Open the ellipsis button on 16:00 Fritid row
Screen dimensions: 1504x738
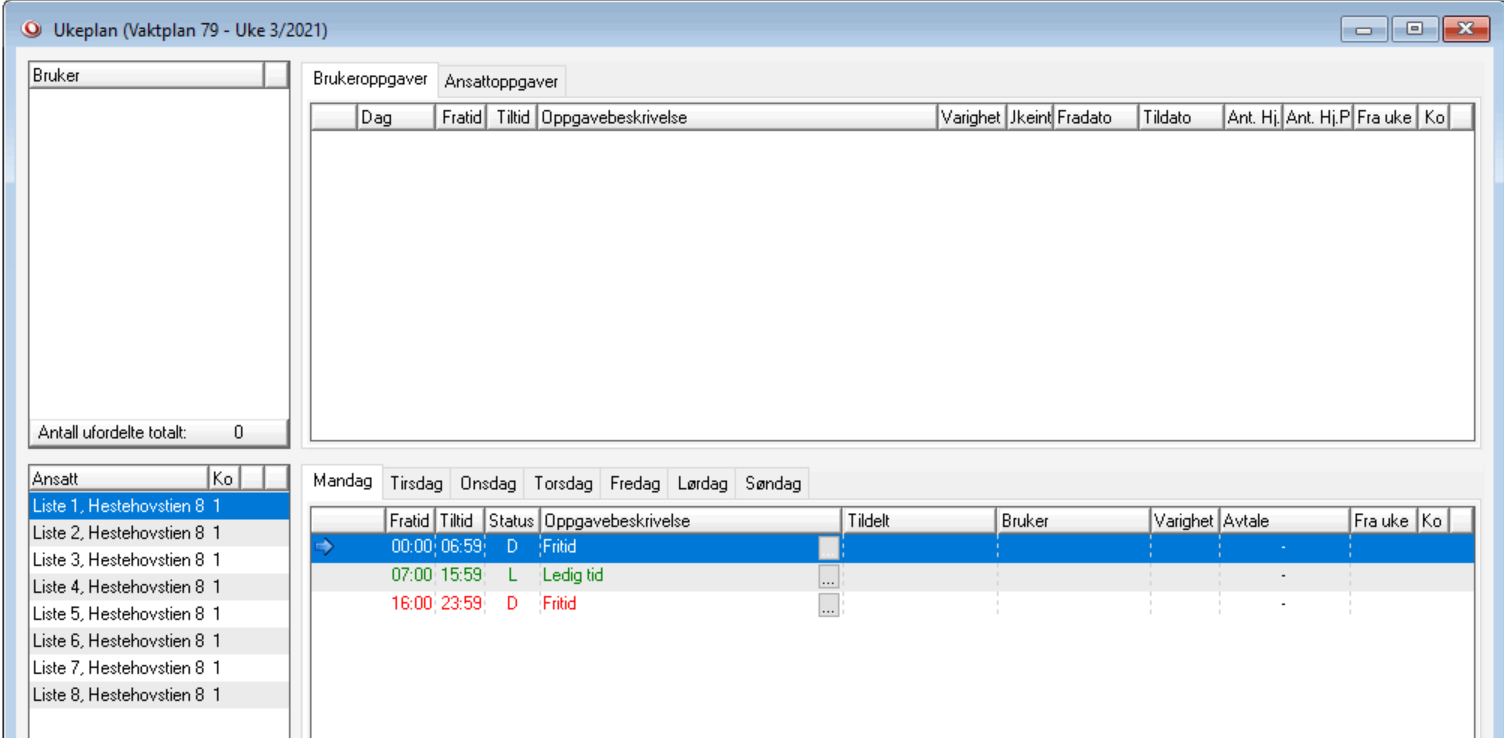click(x=828, y=604)
